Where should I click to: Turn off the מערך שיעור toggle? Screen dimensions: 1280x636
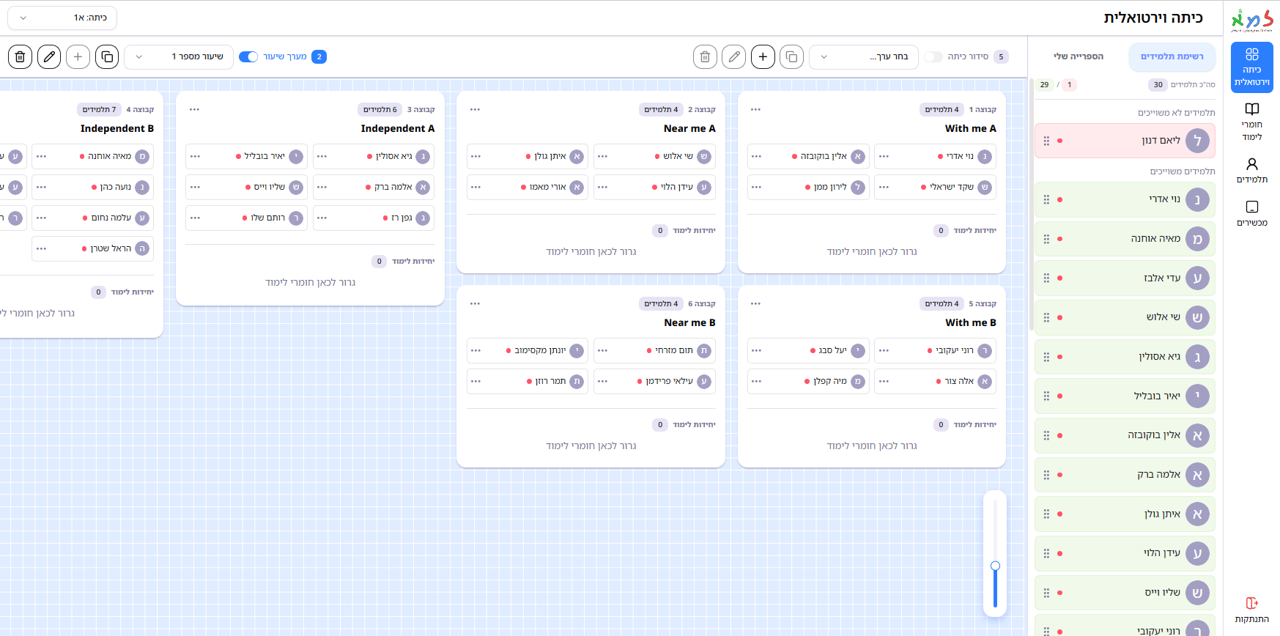pos(248,57)
